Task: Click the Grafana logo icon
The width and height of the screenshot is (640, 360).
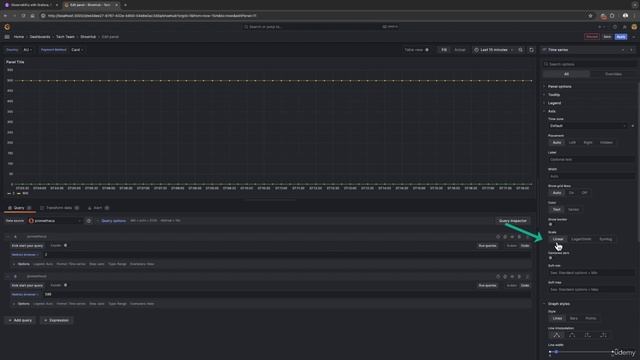Action: pos(7,27)
